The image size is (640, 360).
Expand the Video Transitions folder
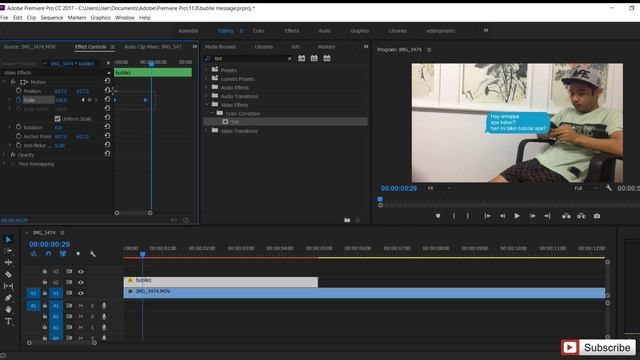click(206, 131)
